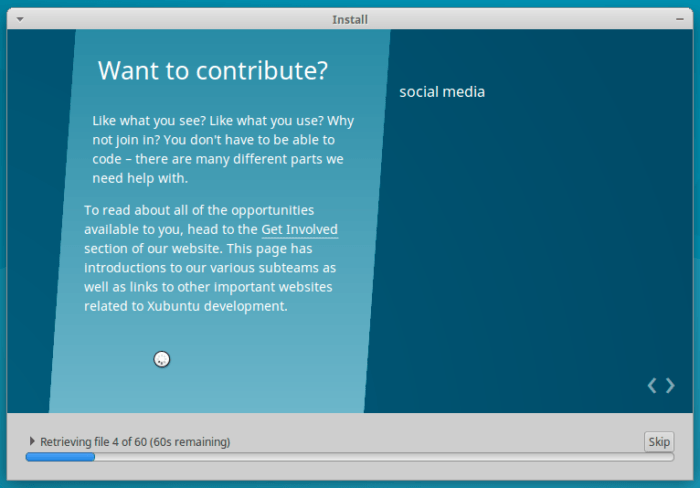This screenshot has height=488, width=700.
Task: Advance to the next slideshow slide
Action: click(x=670, y=385)
